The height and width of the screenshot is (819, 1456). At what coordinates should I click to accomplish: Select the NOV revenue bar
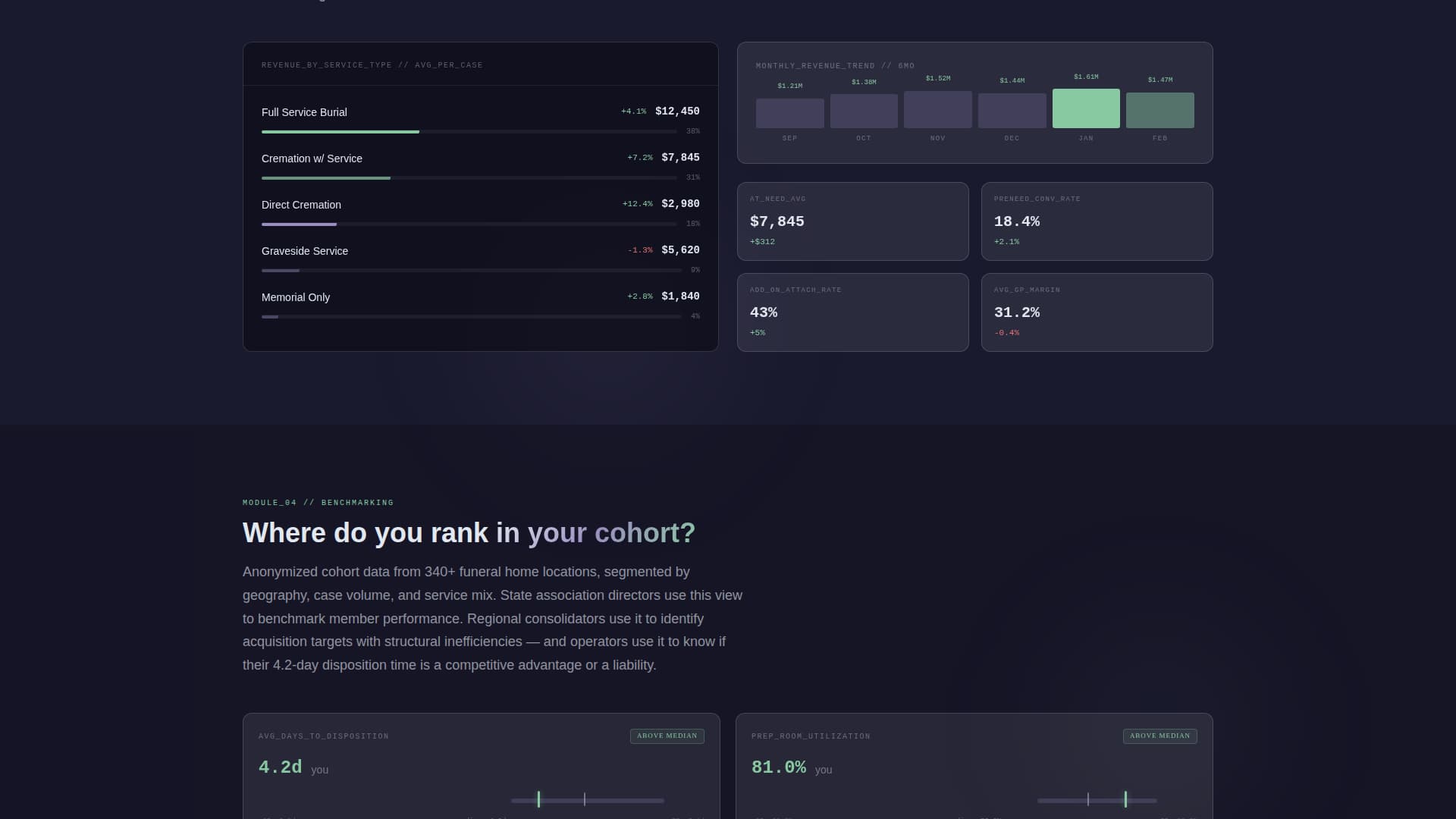(x=938, y=109)
